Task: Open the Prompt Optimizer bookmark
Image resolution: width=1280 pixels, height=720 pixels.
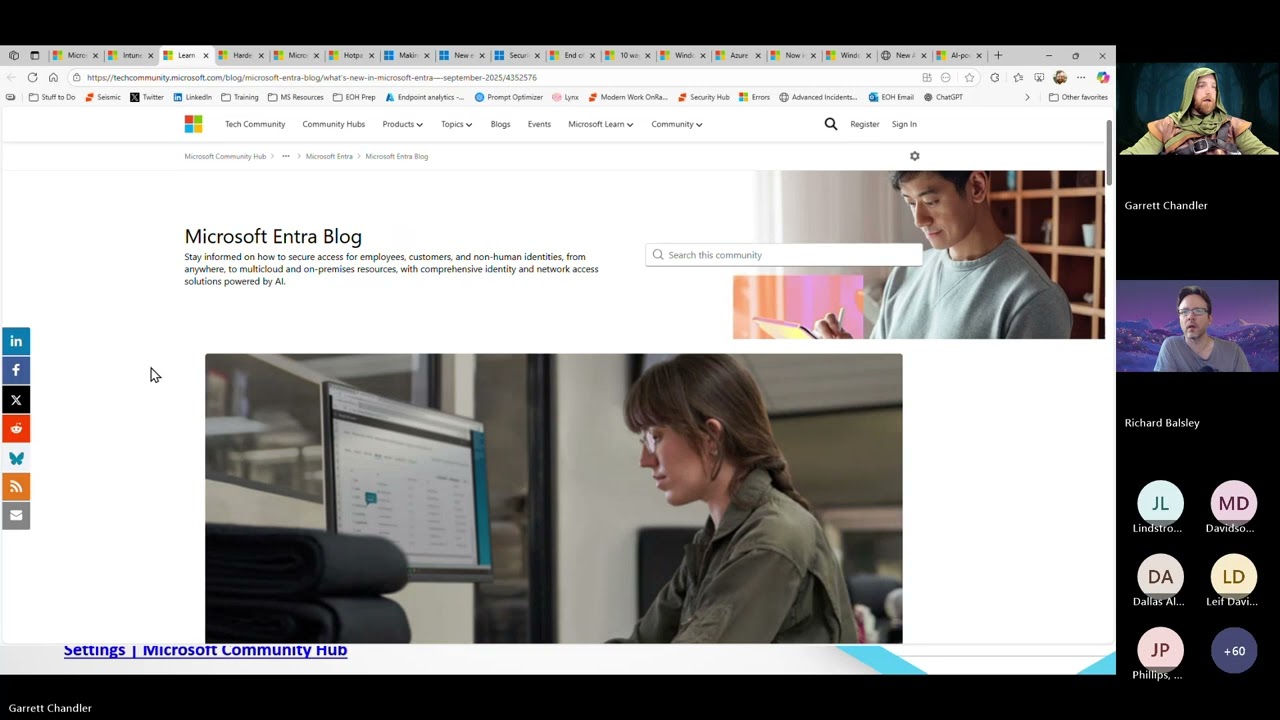Action: coord(509,97)
